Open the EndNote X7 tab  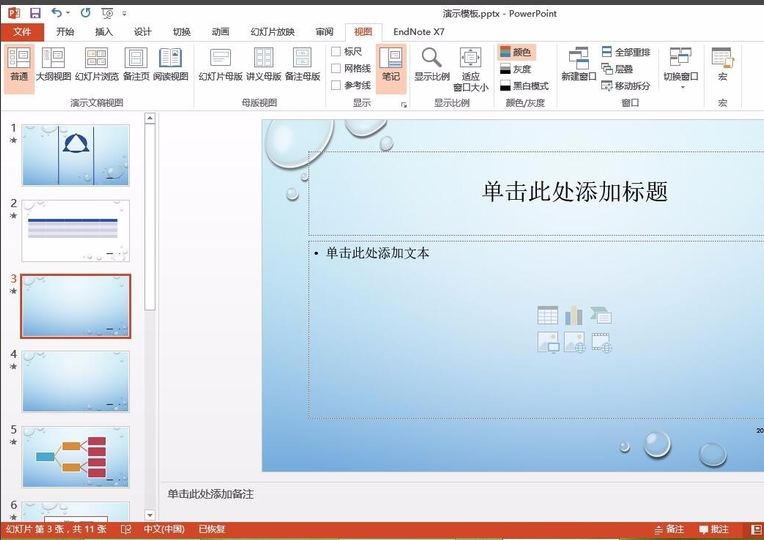click(x=419, y=32)
